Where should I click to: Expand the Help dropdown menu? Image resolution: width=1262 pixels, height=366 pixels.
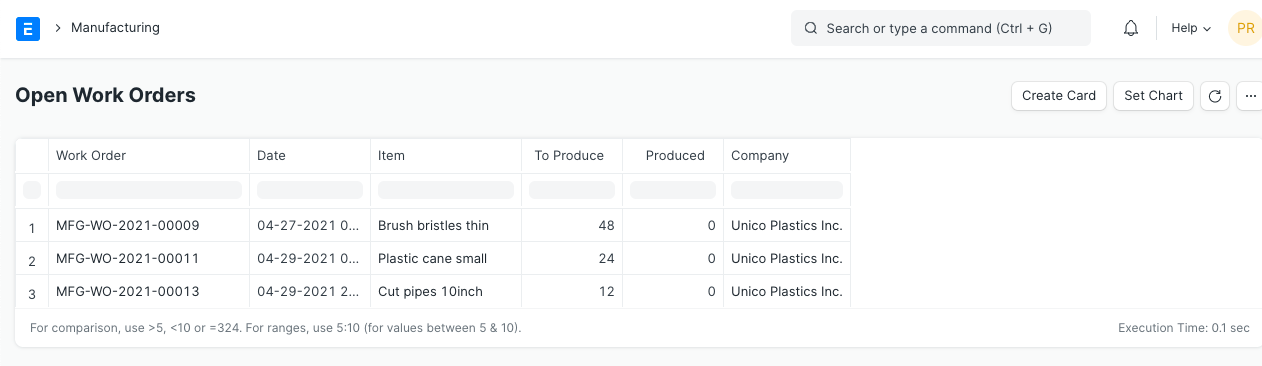pyautogui.click(x=1191, y=28)
